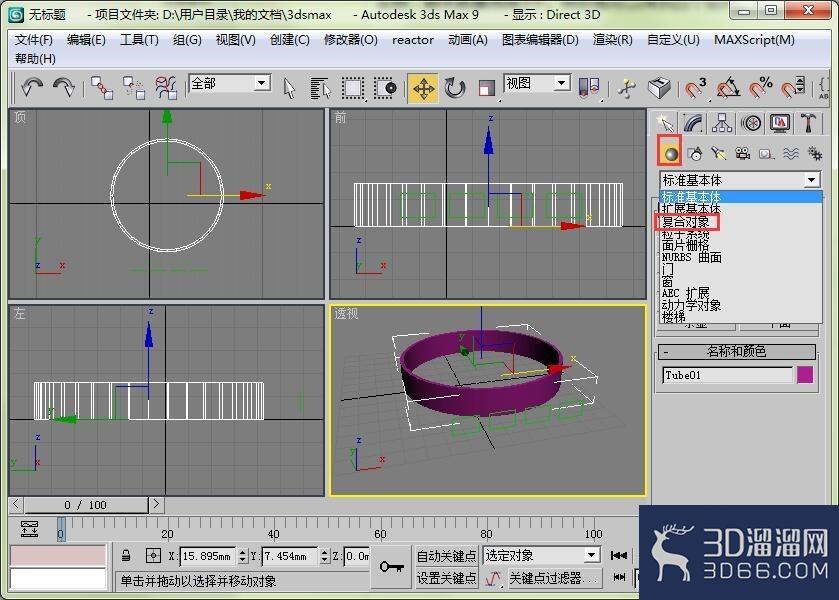Click Rectangular Selection Region icon
This screenshot has height=600, width=839.
(x=353, y=88)
